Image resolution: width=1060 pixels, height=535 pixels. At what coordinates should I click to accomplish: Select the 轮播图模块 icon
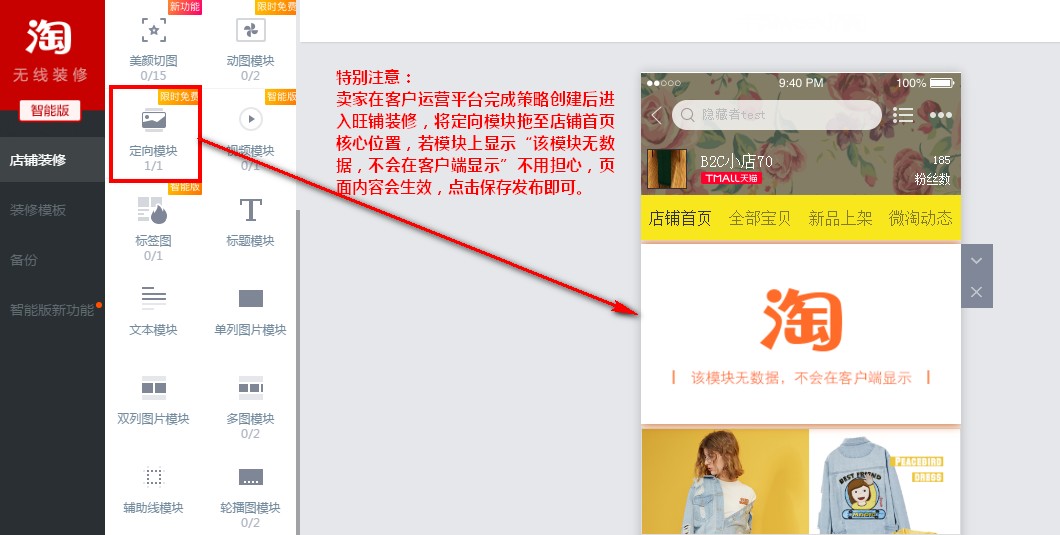coord(250,477)
